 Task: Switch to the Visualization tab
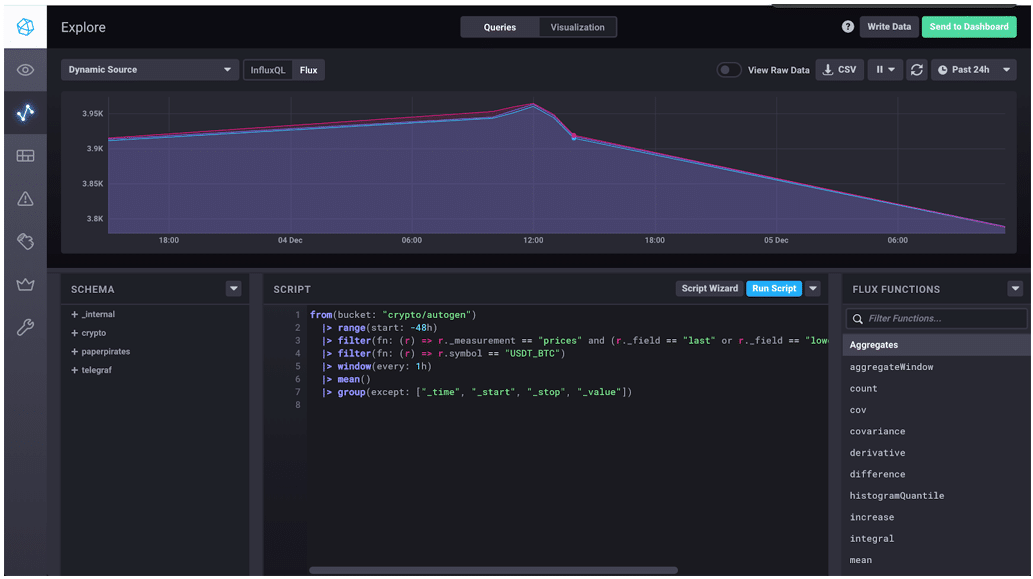click(577, 27)
